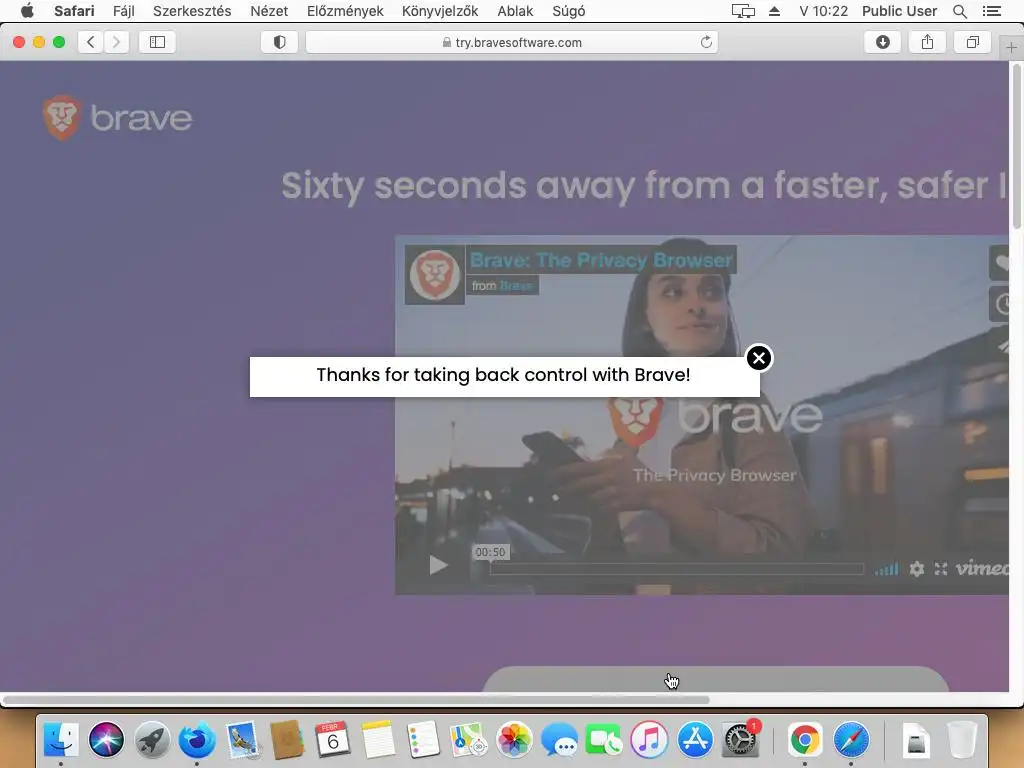Open Google Chrome from the Dock
The height and width of the screenshot is (768, 1024).
click(805, 740)
